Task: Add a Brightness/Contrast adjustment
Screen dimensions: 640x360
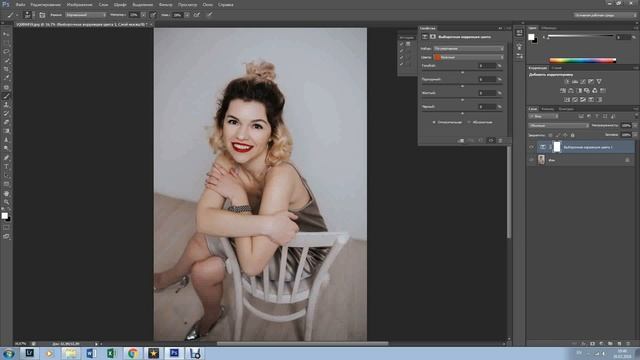Action: pyautogui.click(x=567, y=82)
